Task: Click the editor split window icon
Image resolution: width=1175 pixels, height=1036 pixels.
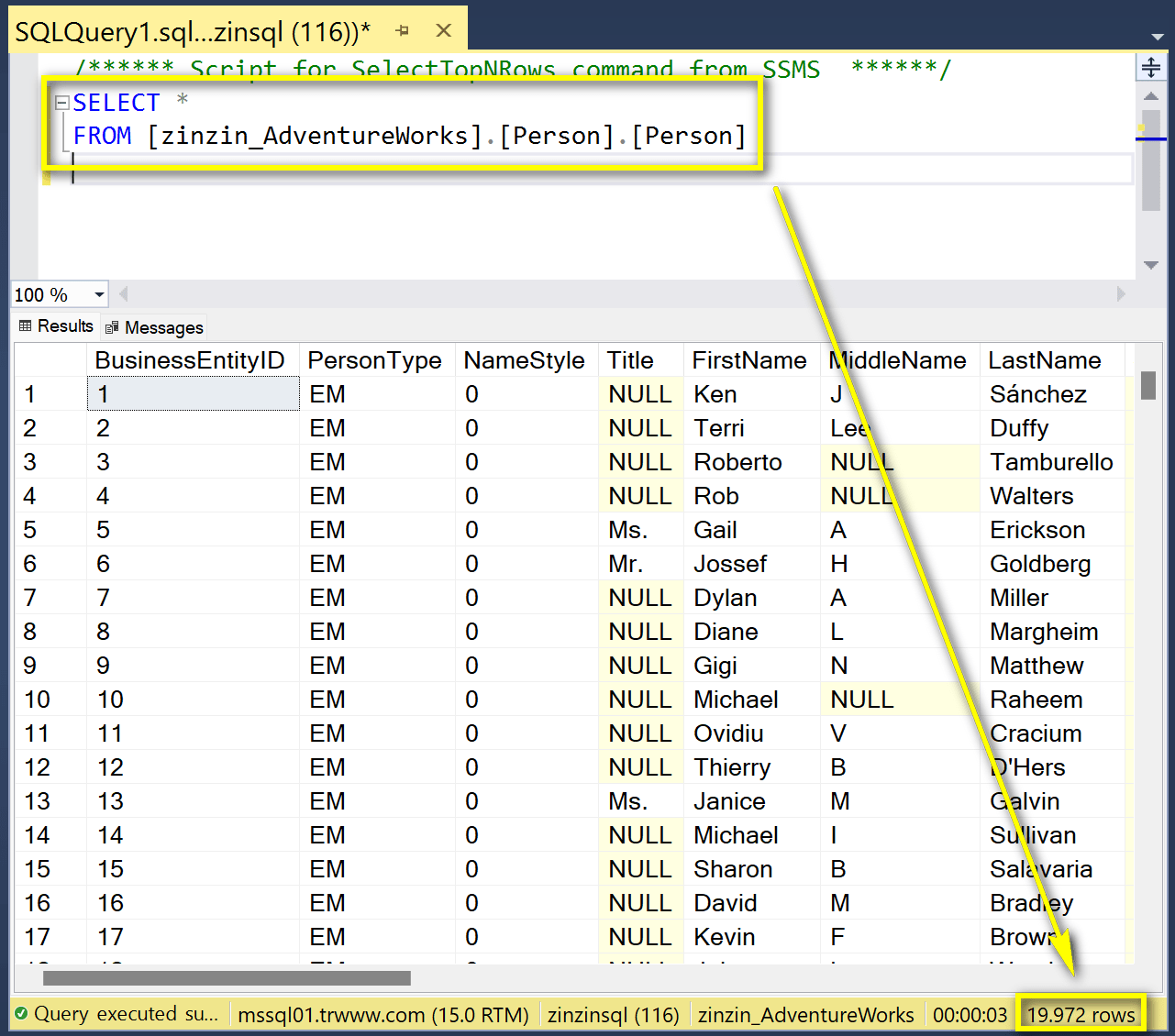Action: (1150, 67)
